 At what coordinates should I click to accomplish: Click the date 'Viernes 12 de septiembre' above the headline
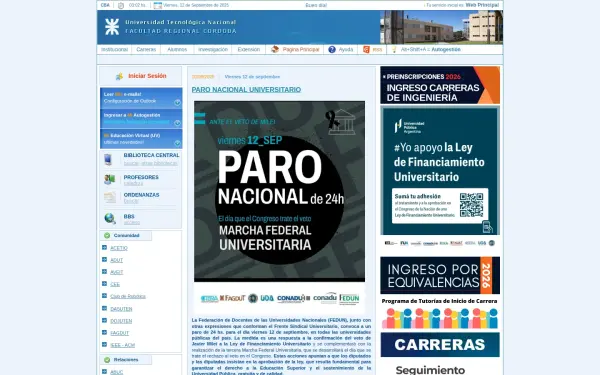252,77
